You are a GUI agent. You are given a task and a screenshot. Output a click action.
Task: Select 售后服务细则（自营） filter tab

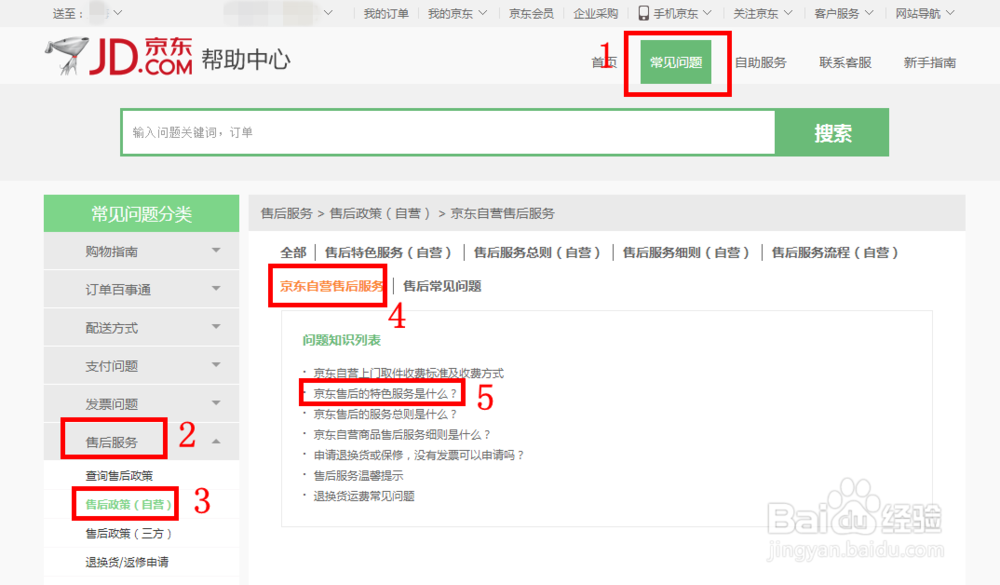[x=686, y=253]
